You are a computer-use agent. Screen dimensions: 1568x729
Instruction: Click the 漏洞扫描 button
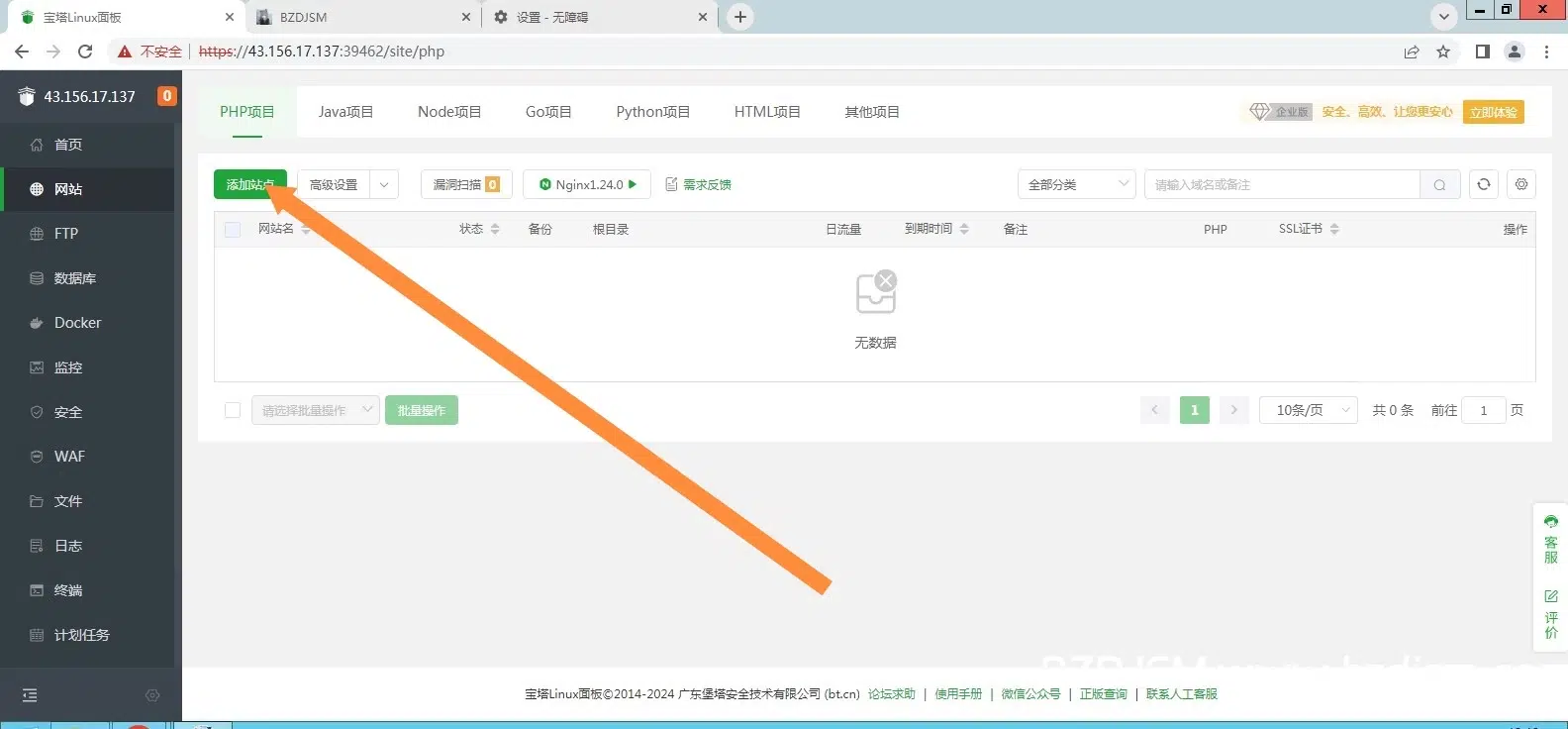point(466,185)
